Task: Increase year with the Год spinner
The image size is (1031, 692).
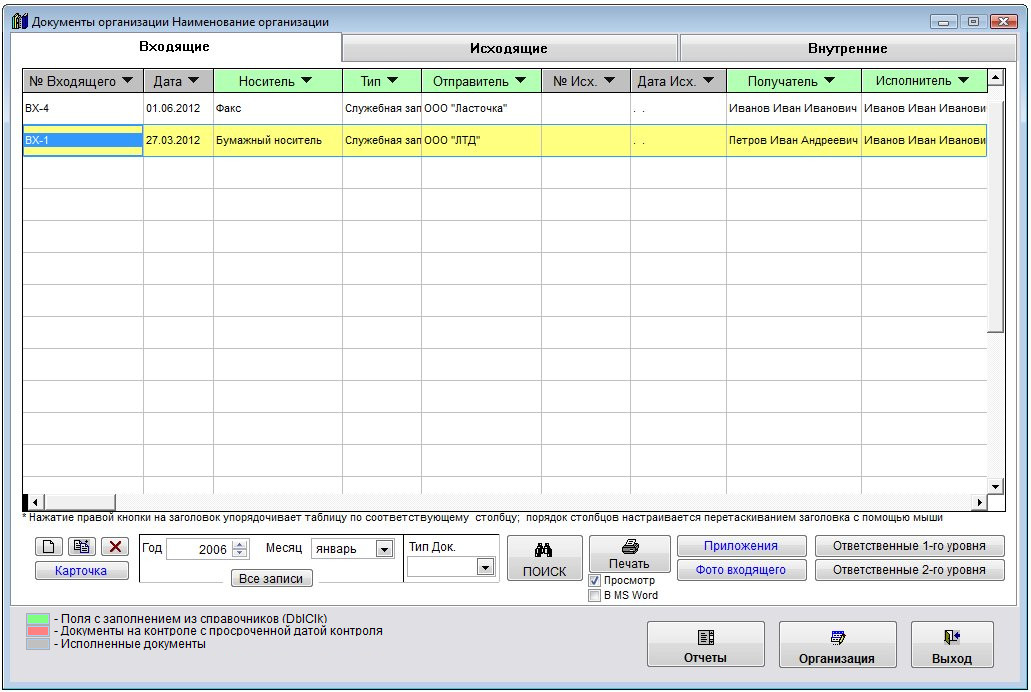Action: pyautogui.click(x=240, y=544)
